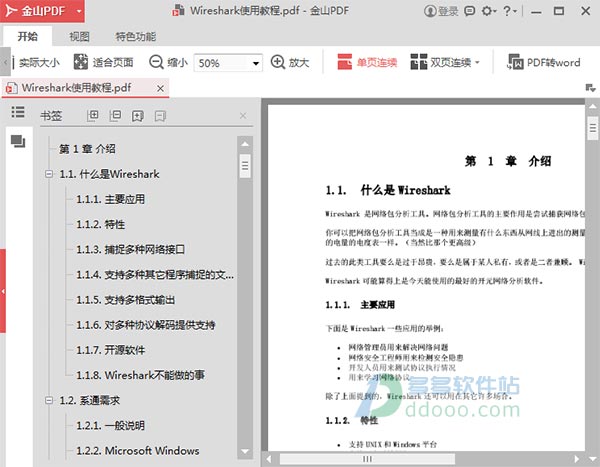Open the tab list dropdown icon

point(590,88)
